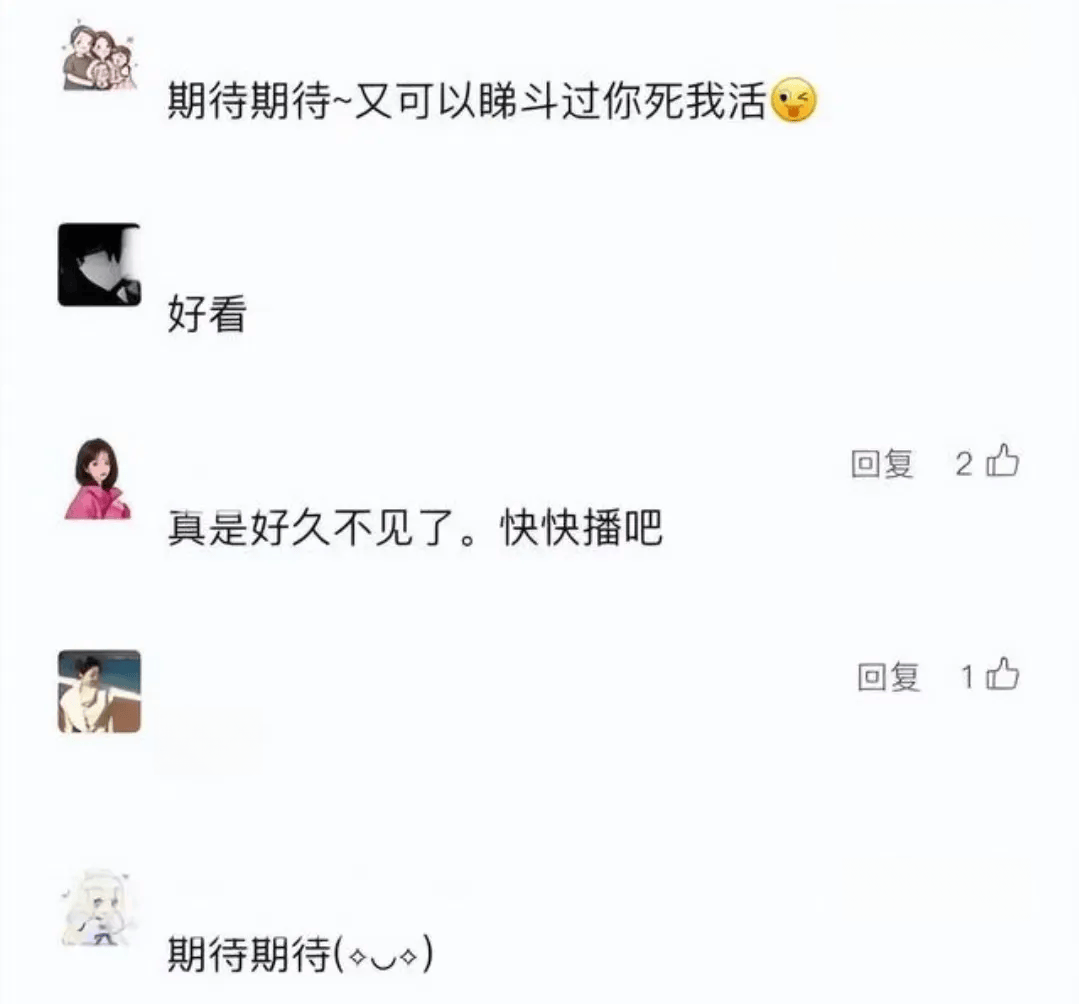Viewport: 1079px width, 1004px height.
Task: Open the white-shirt man avatar profile
Action: tap(99, 692)
